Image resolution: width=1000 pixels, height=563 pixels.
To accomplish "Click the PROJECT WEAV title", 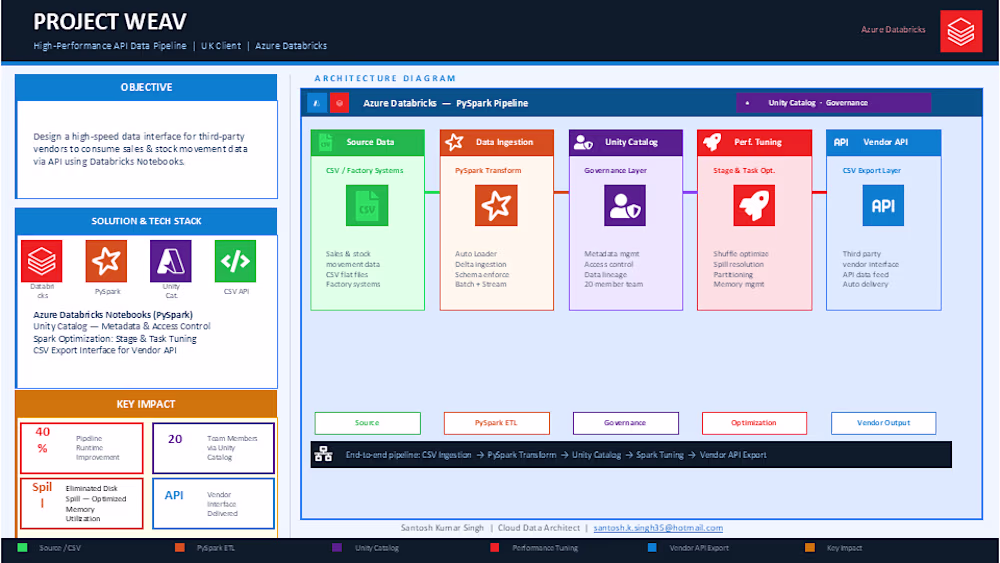I will 110,22.
